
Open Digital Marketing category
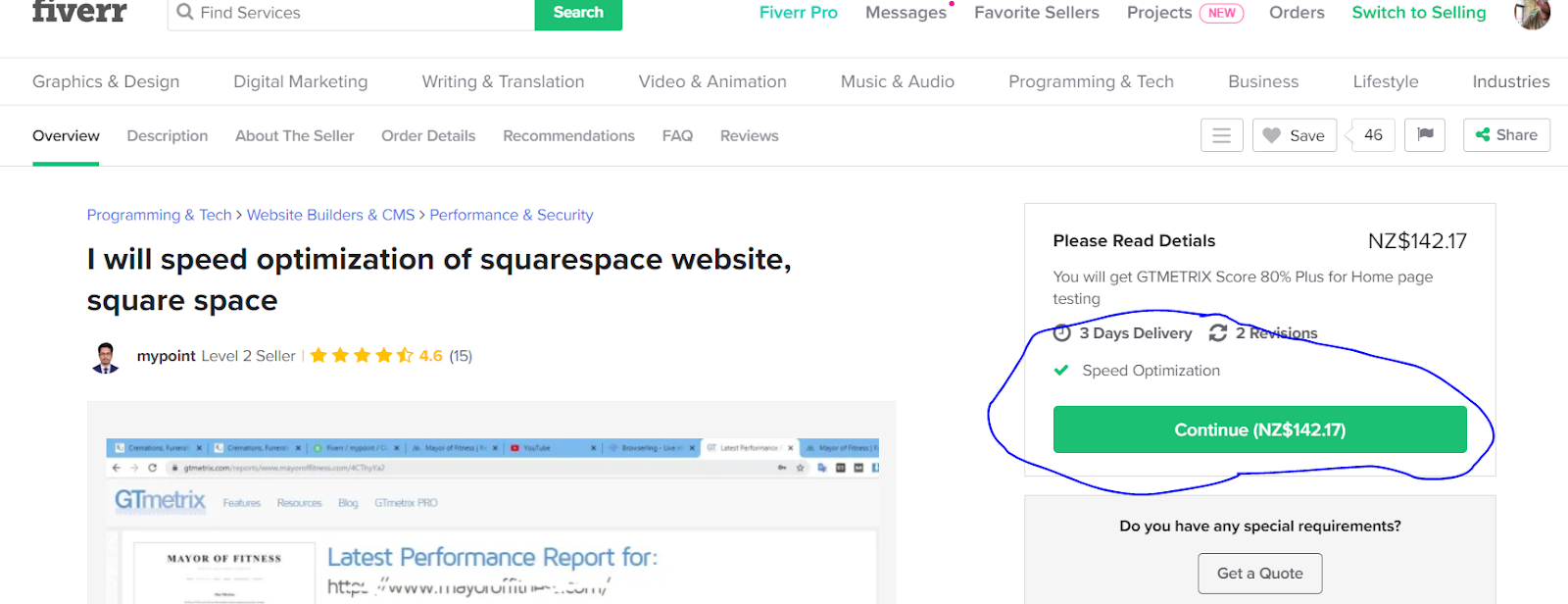click(x=300, y=81)
